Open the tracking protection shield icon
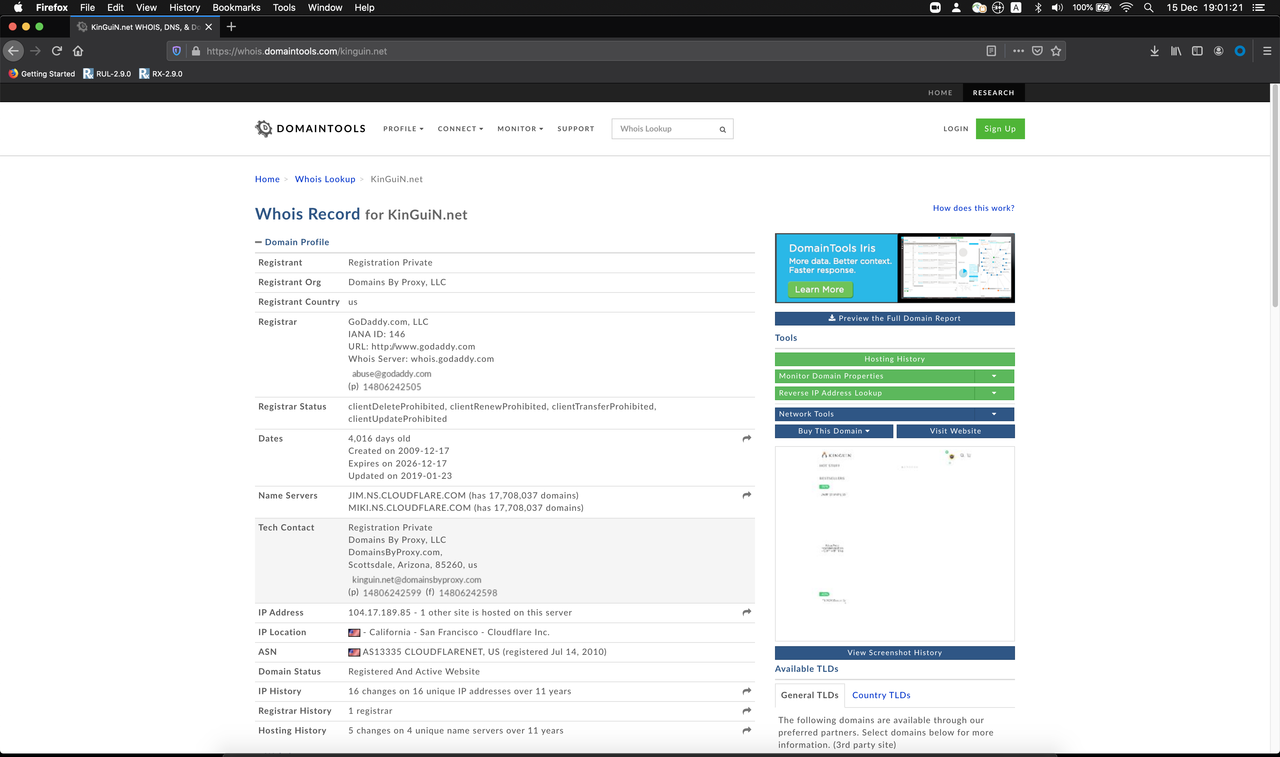The image size is (1280, 757). tap(177, 51)
